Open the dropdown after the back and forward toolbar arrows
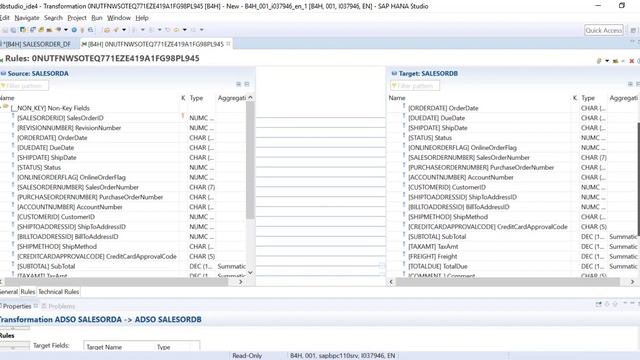The height and width of the screenshot is (360, 640). [x=184, y=30]
